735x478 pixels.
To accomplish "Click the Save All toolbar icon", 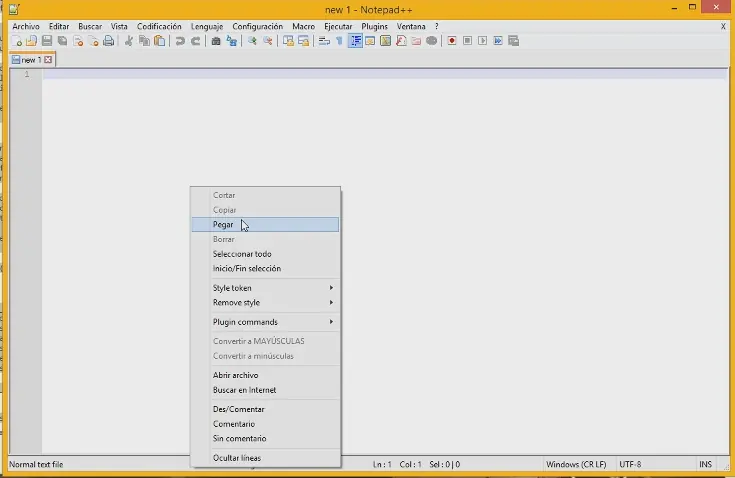I will 62,41.
